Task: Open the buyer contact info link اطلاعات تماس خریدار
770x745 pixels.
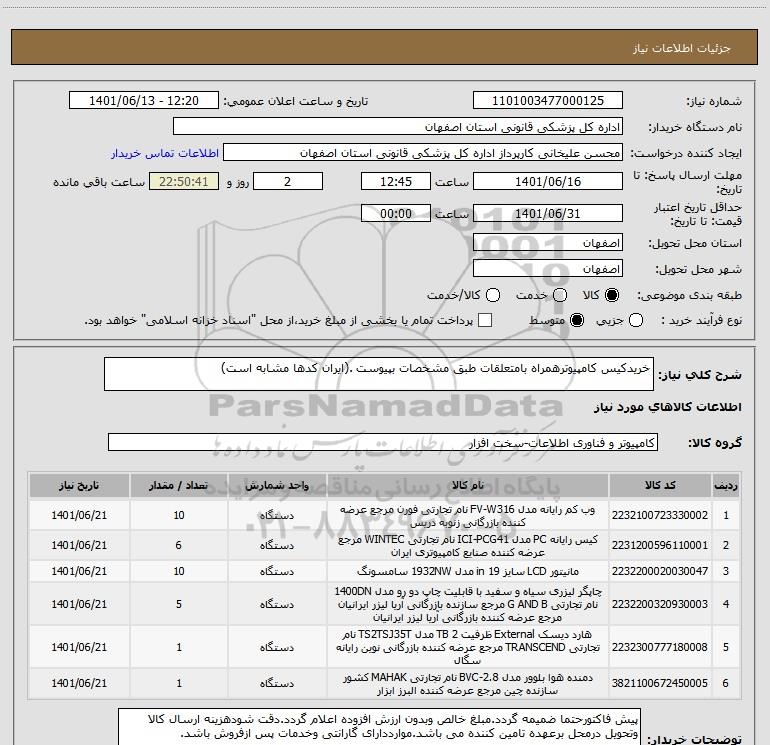Action: [165, 153]
